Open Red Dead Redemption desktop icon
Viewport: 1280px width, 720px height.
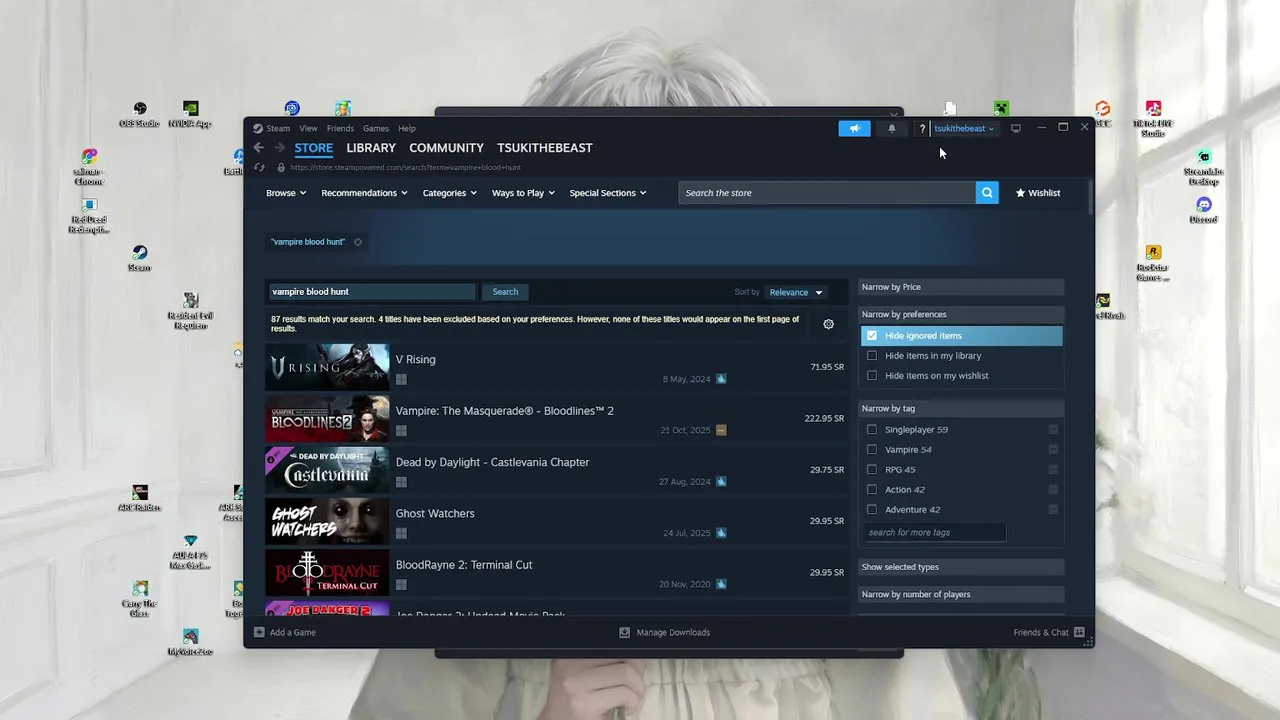89,215
